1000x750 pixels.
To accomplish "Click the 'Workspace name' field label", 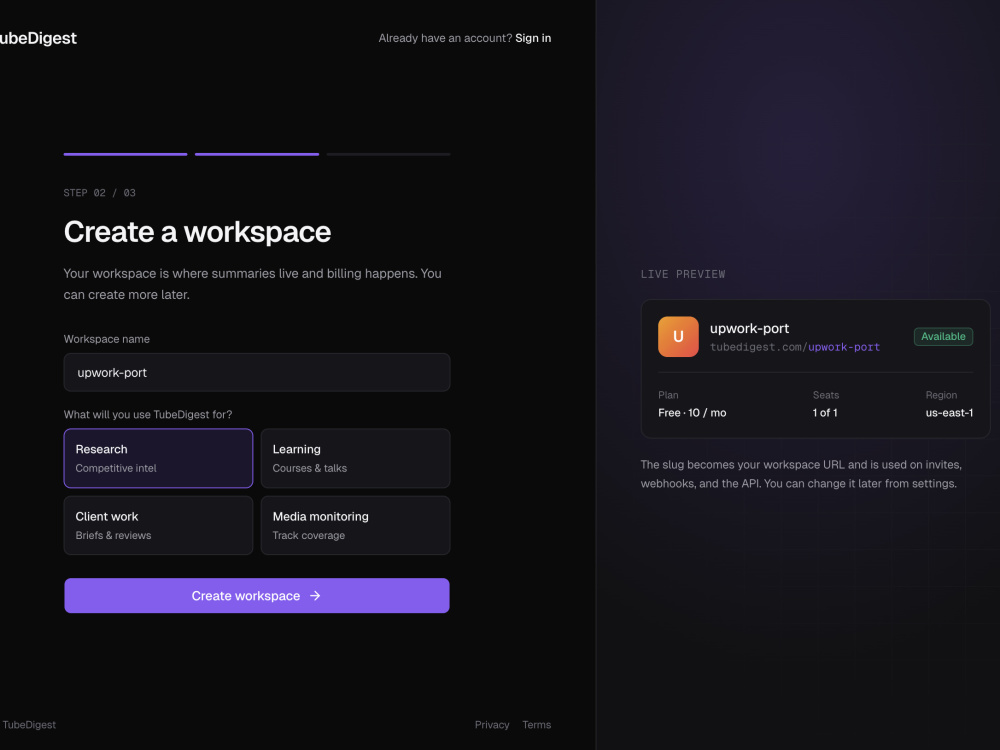I will click(x=107, y=339).
